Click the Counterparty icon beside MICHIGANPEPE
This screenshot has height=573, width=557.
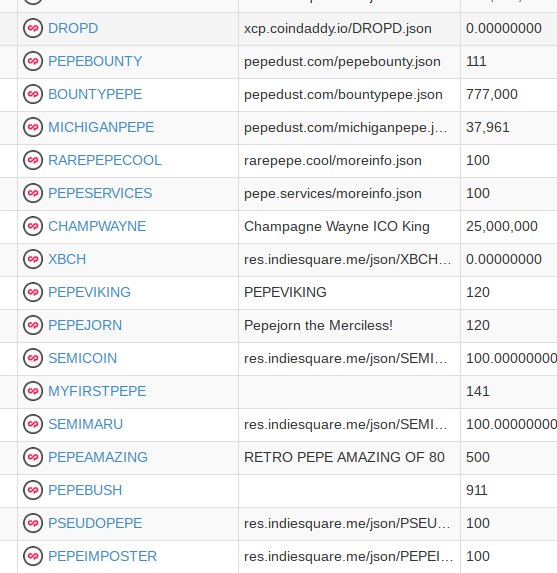tap(33, 127)
